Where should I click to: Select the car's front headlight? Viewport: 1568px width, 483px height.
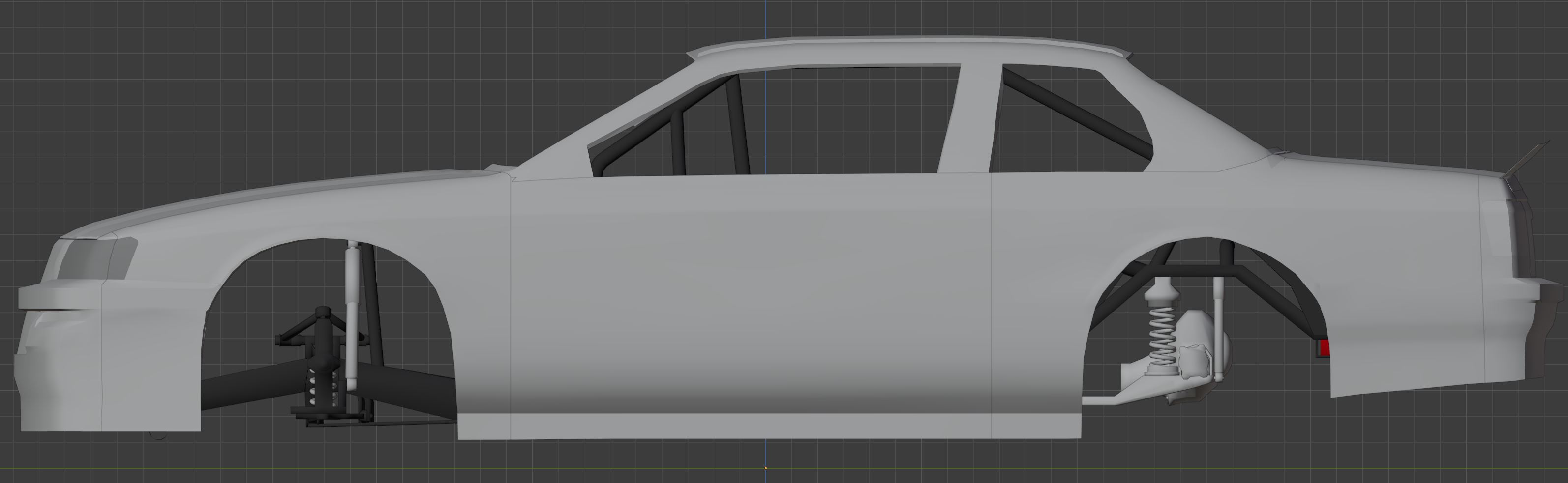point(97,258)
